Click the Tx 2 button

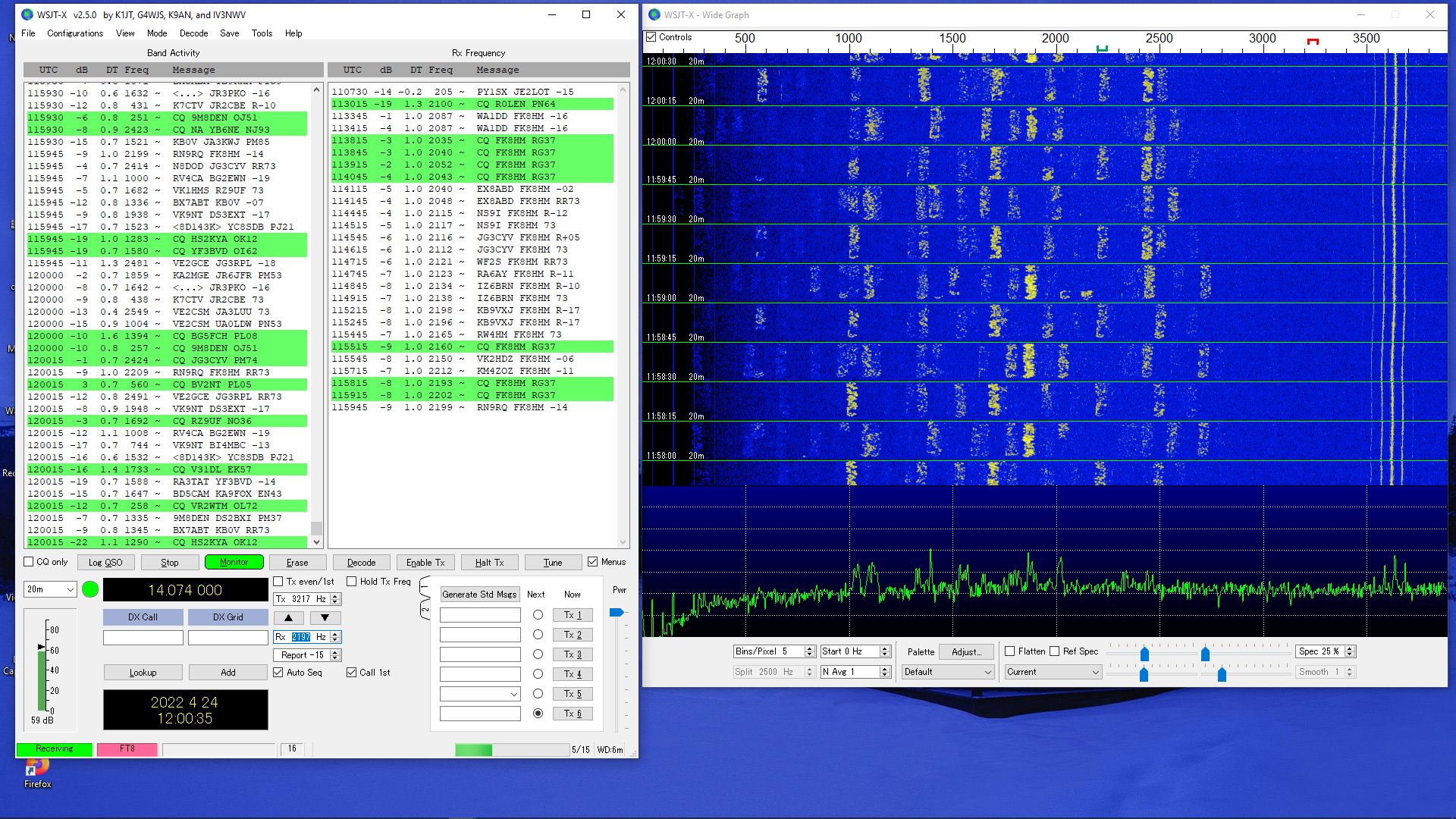point(573,635)
